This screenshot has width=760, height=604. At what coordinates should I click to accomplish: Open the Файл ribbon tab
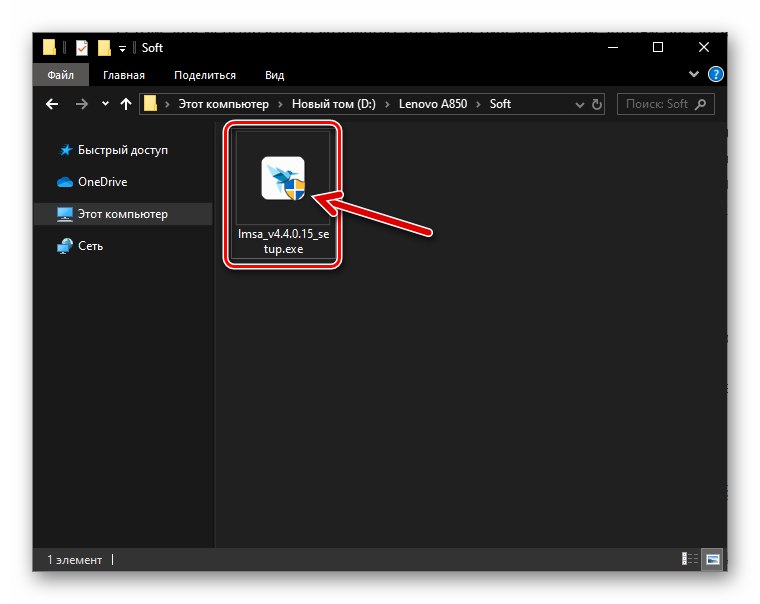tap(61, 75)
